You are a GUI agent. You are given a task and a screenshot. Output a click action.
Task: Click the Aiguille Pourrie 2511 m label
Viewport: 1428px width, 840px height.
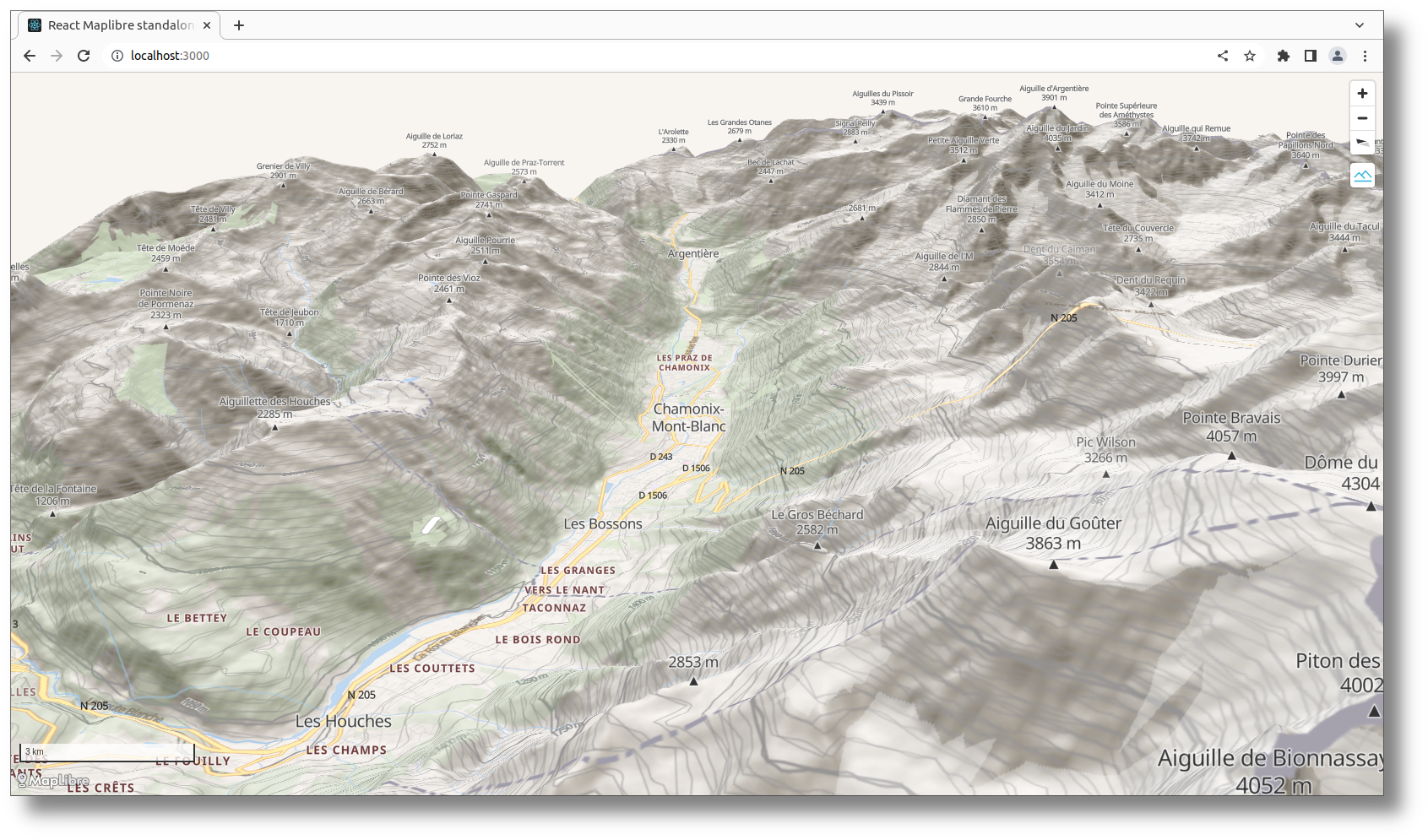pyautogui.click(x=486, y=245)
